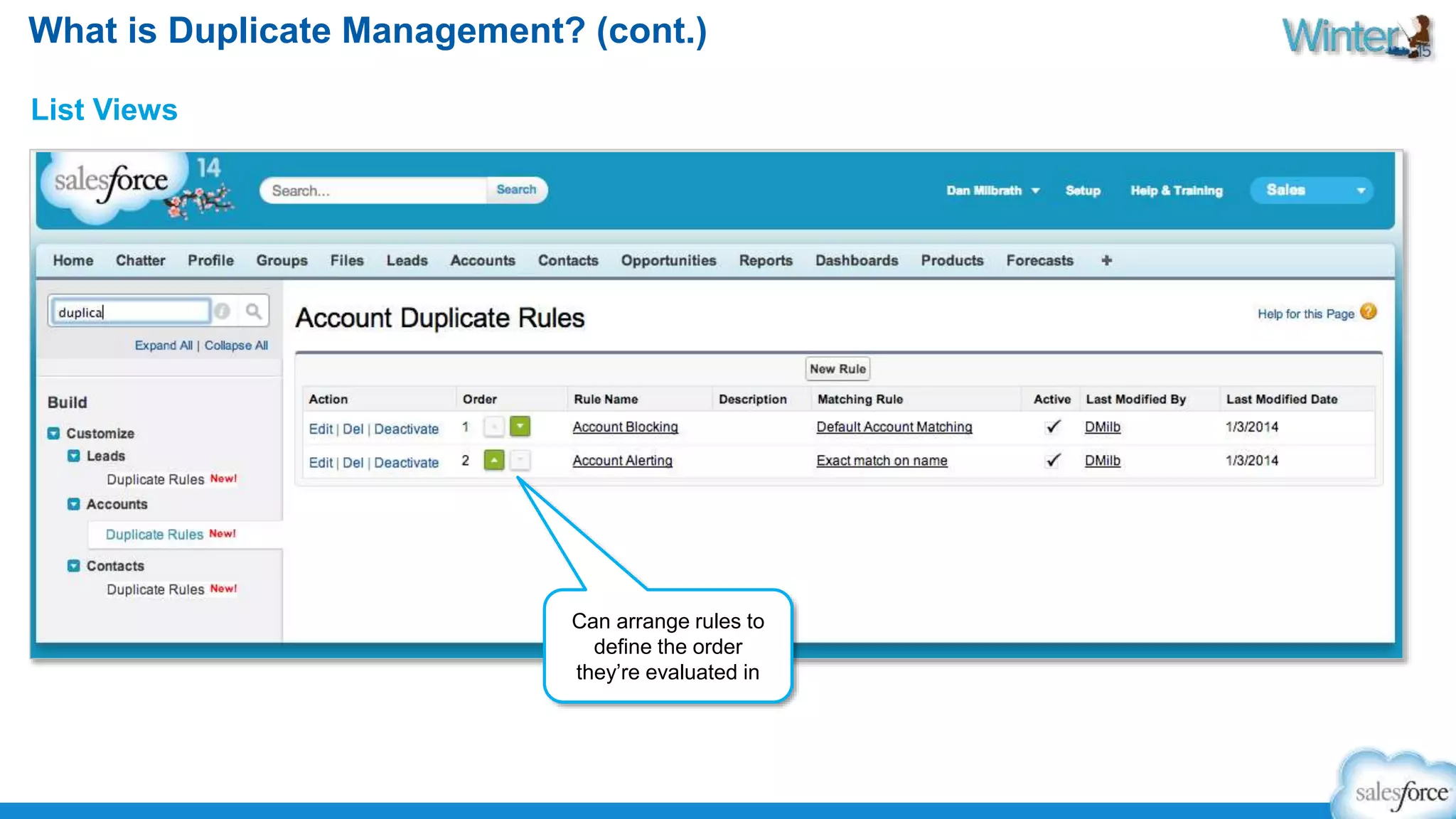Click the plus icon to add tab
The width and height of the screenshot is (1456, 819).
(x=1106, y=260)
